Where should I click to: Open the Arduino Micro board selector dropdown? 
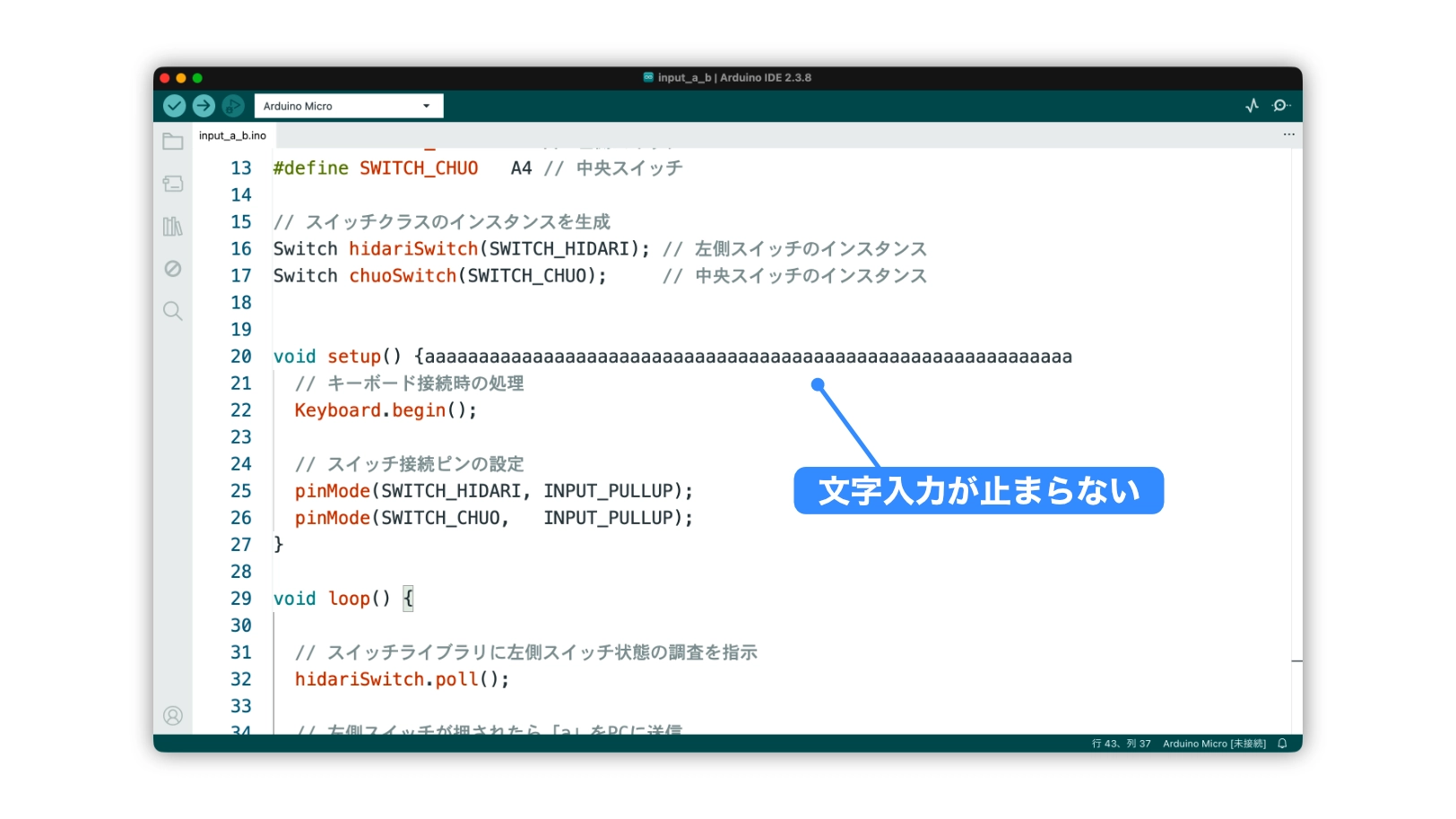coord(349,106)
